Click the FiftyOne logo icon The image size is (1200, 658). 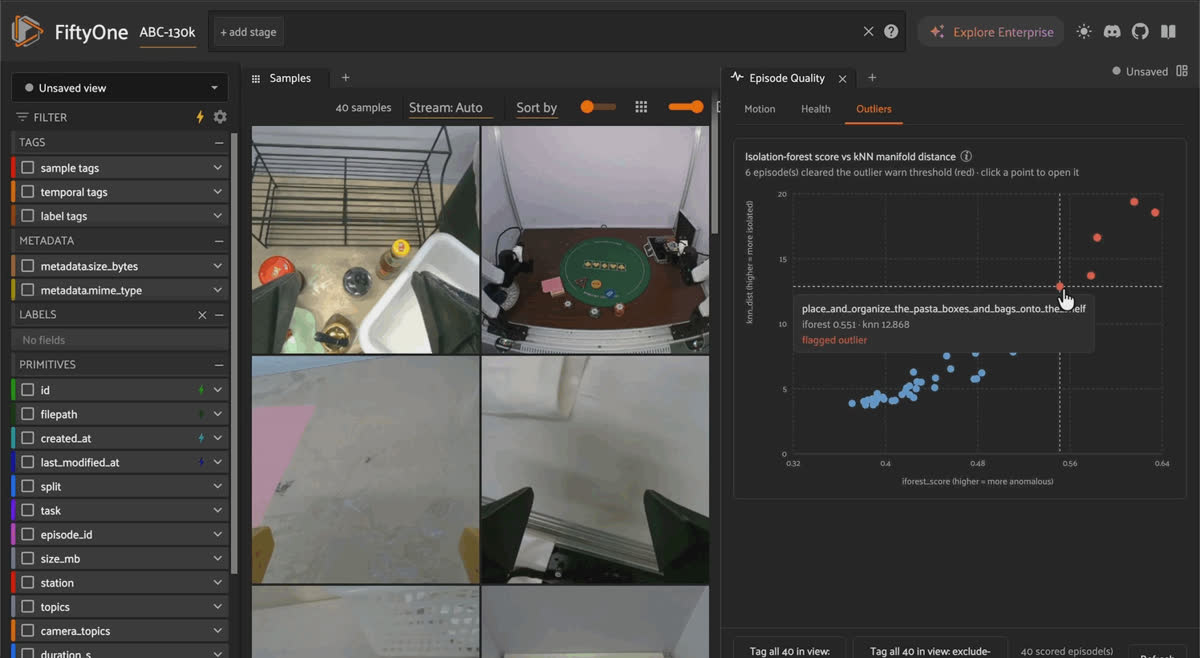(28, 32)
